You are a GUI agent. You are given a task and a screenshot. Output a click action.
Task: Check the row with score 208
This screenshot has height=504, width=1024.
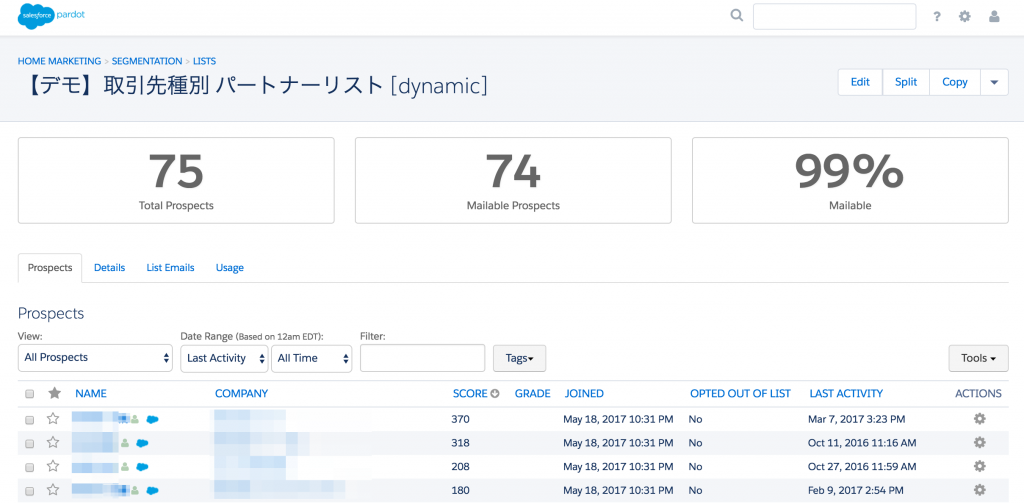(x=29, y=467)
